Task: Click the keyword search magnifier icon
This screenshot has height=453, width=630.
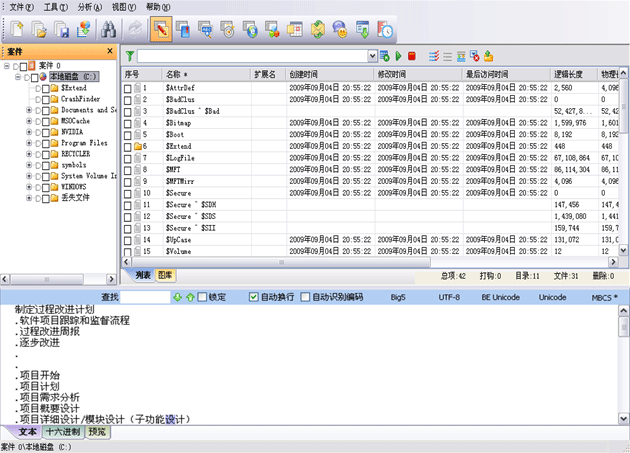Action: click(206, 29)
